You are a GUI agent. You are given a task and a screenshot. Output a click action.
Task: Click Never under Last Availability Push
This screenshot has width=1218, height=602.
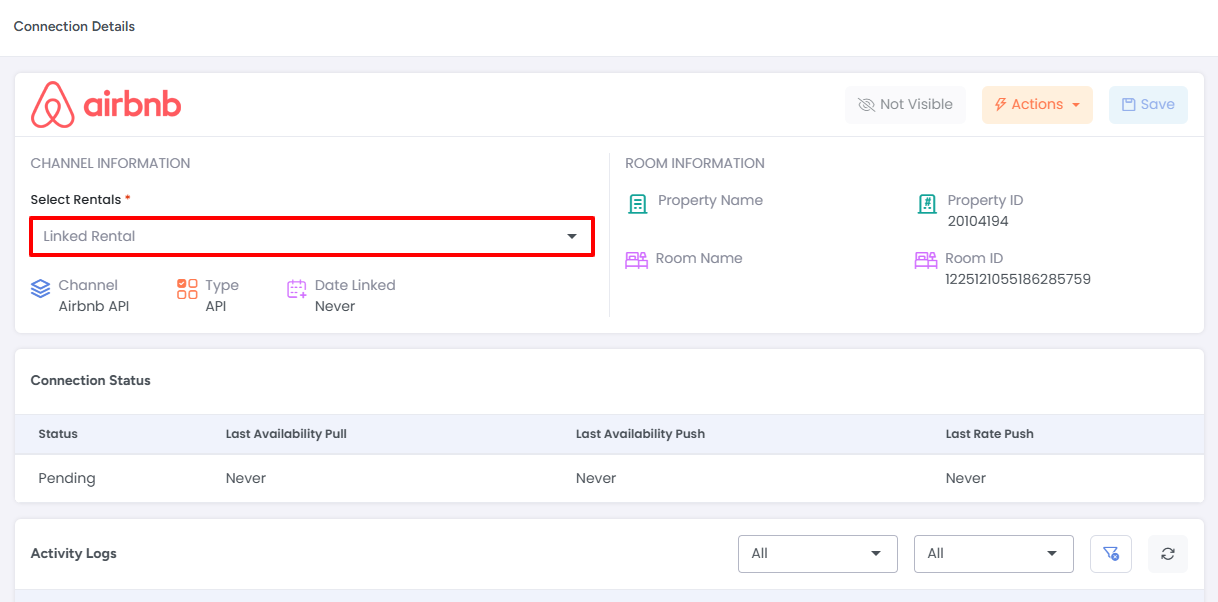pos(596,478)
